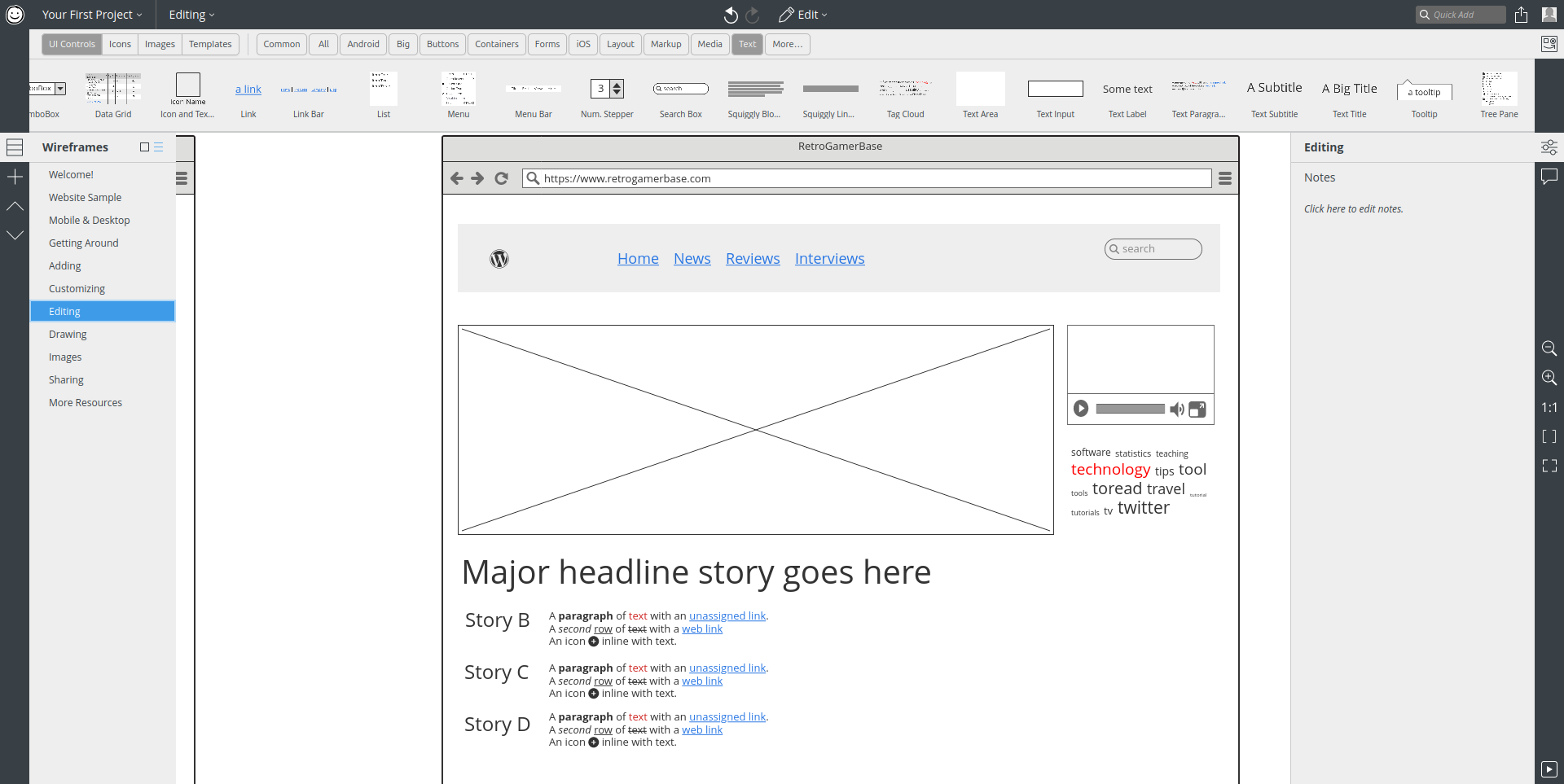
Task: Click the video player play button
Action: pyautogui.click(x=1081, y=409)
